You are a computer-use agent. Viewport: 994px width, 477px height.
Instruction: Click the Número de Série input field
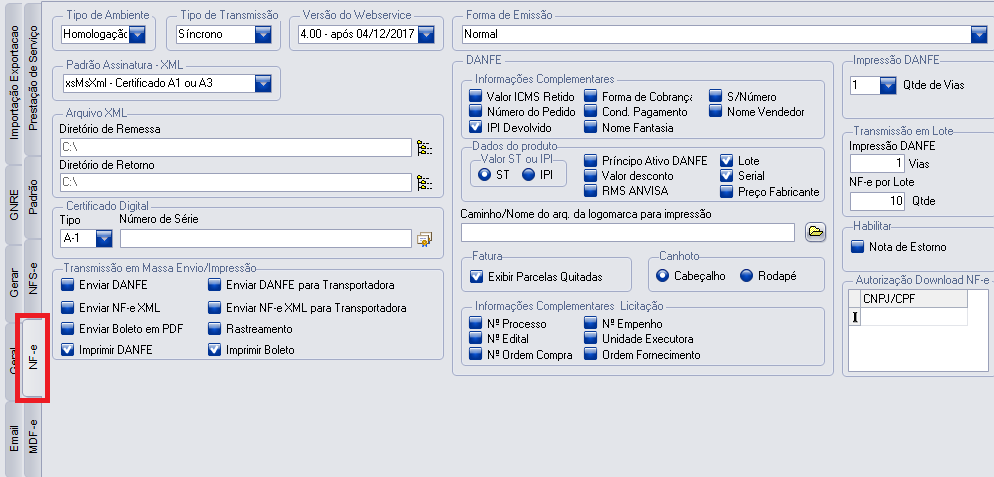tap(265, 238)
